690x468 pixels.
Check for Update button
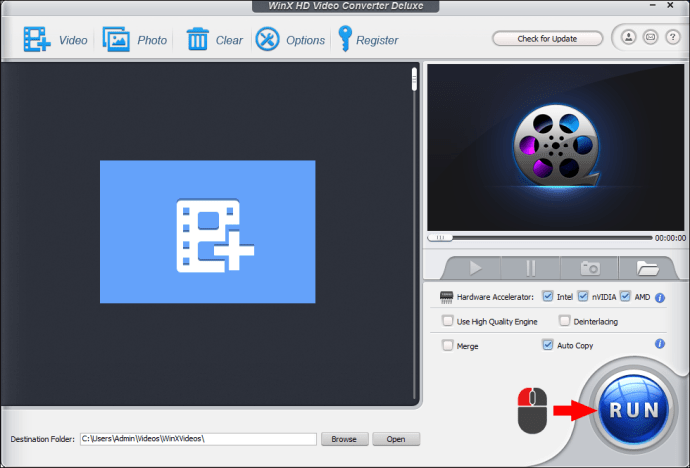[547, 39]
